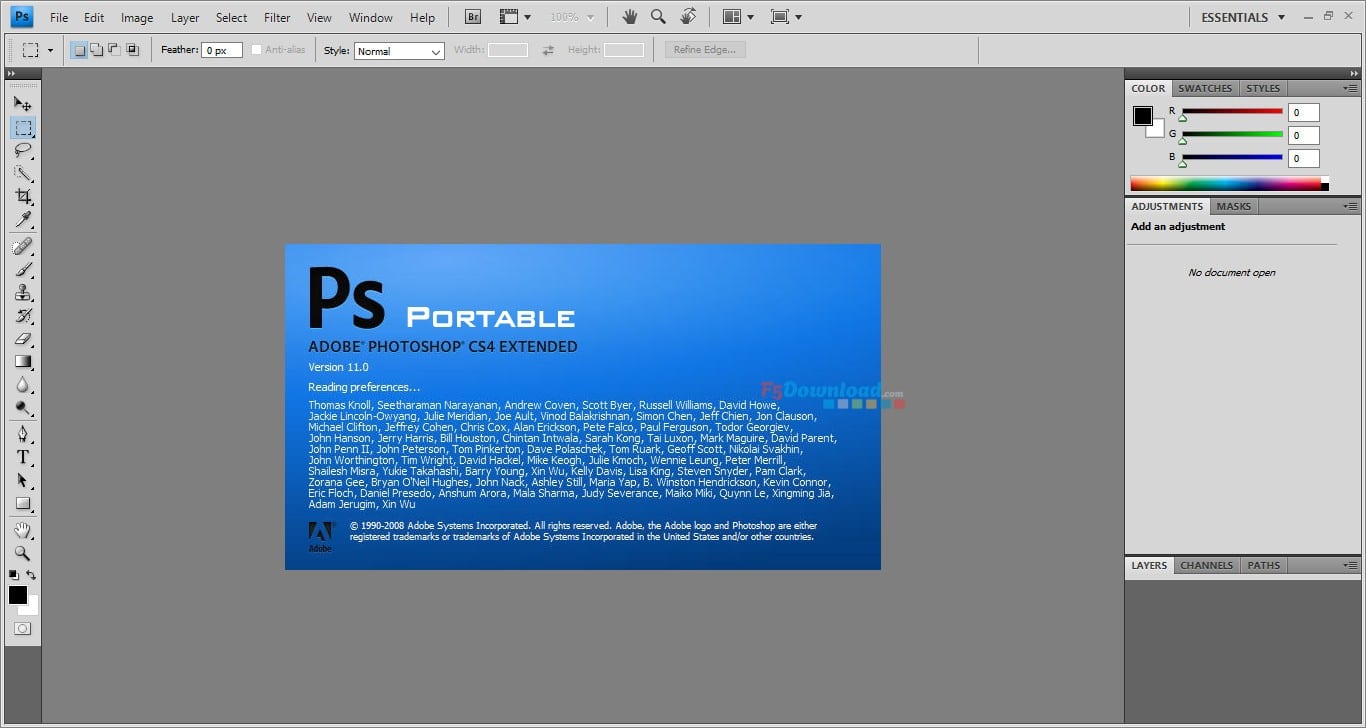Expand the toolbox to two columns

click(x=11, y=73)
